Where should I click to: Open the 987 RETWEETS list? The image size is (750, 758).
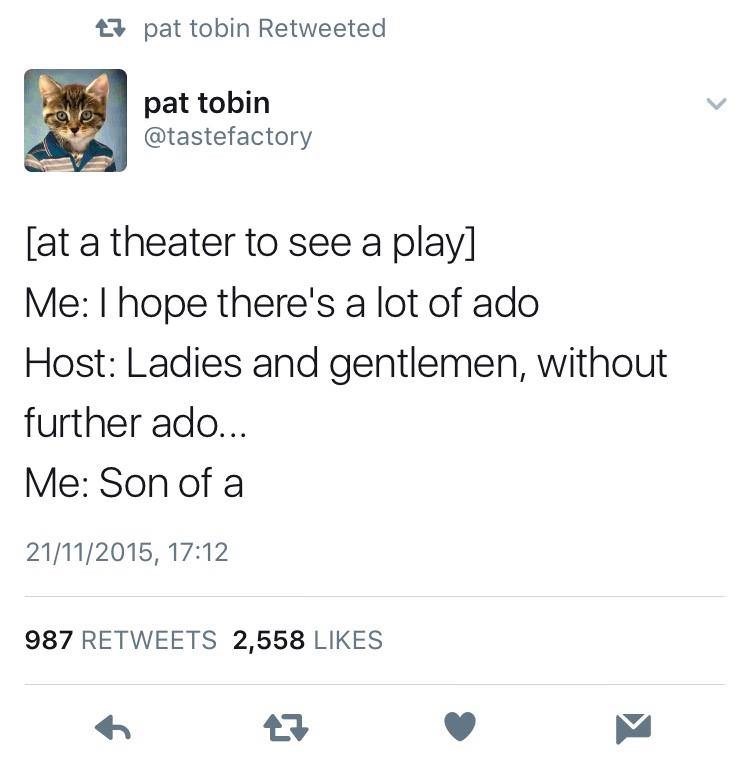(120, 640)
